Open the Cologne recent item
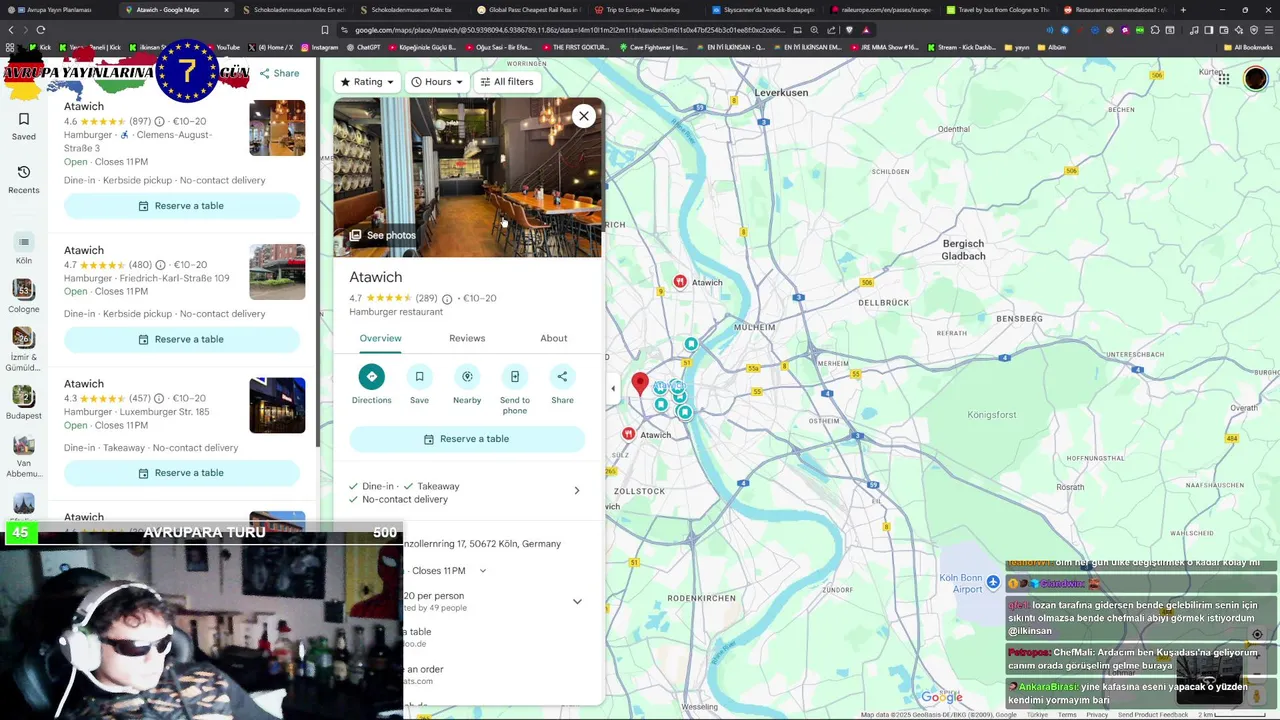The height and width of the screenshot is (720, 1280). point(24,296)
